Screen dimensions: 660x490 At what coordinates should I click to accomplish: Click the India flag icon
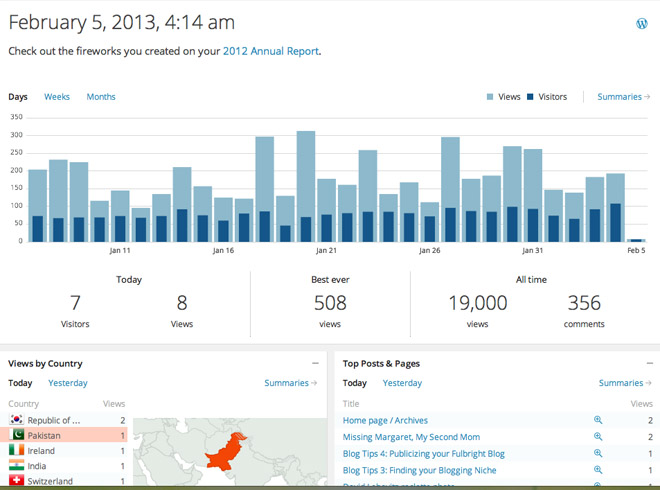pos(16,466)
